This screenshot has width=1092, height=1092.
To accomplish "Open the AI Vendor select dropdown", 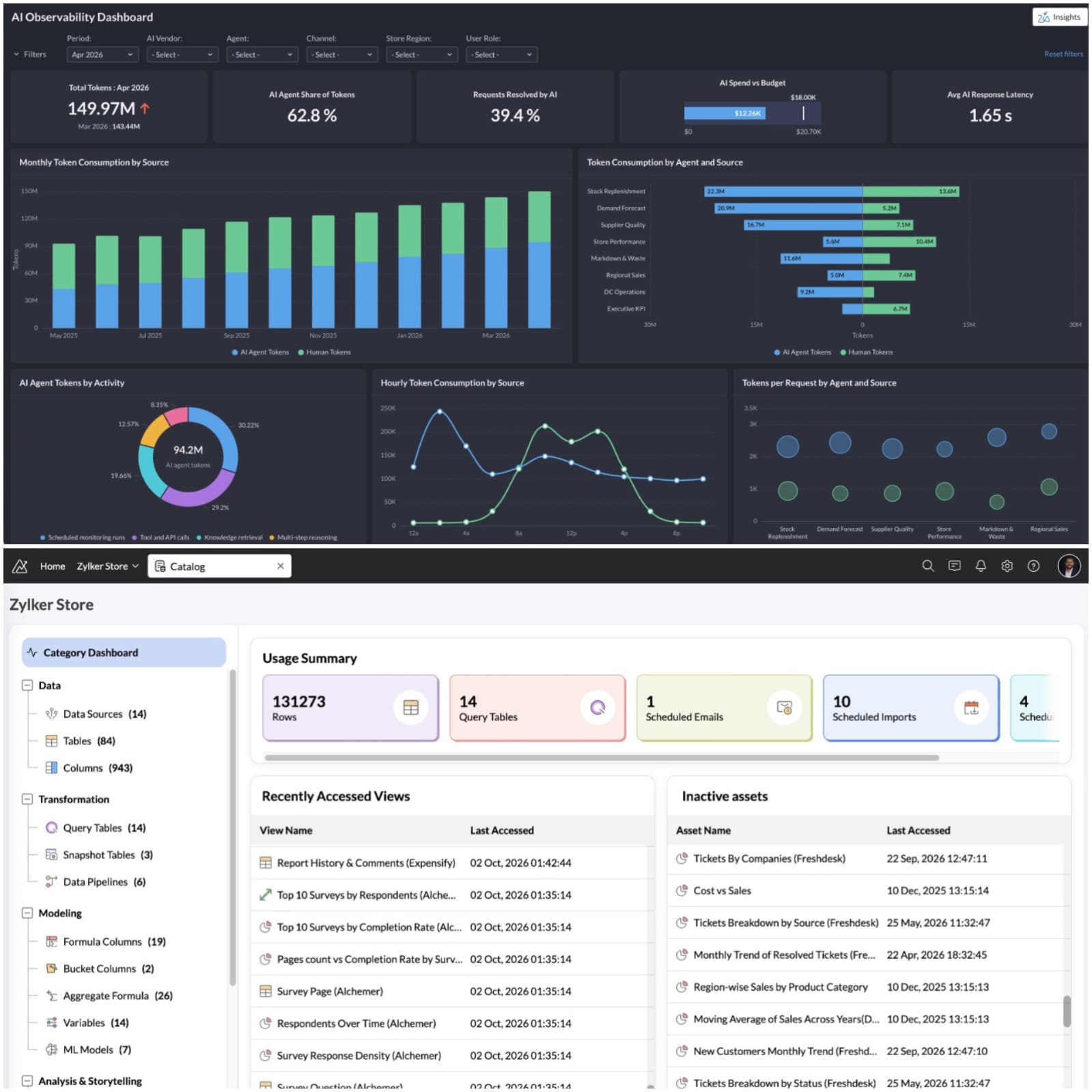I will (x=182, y=55).
